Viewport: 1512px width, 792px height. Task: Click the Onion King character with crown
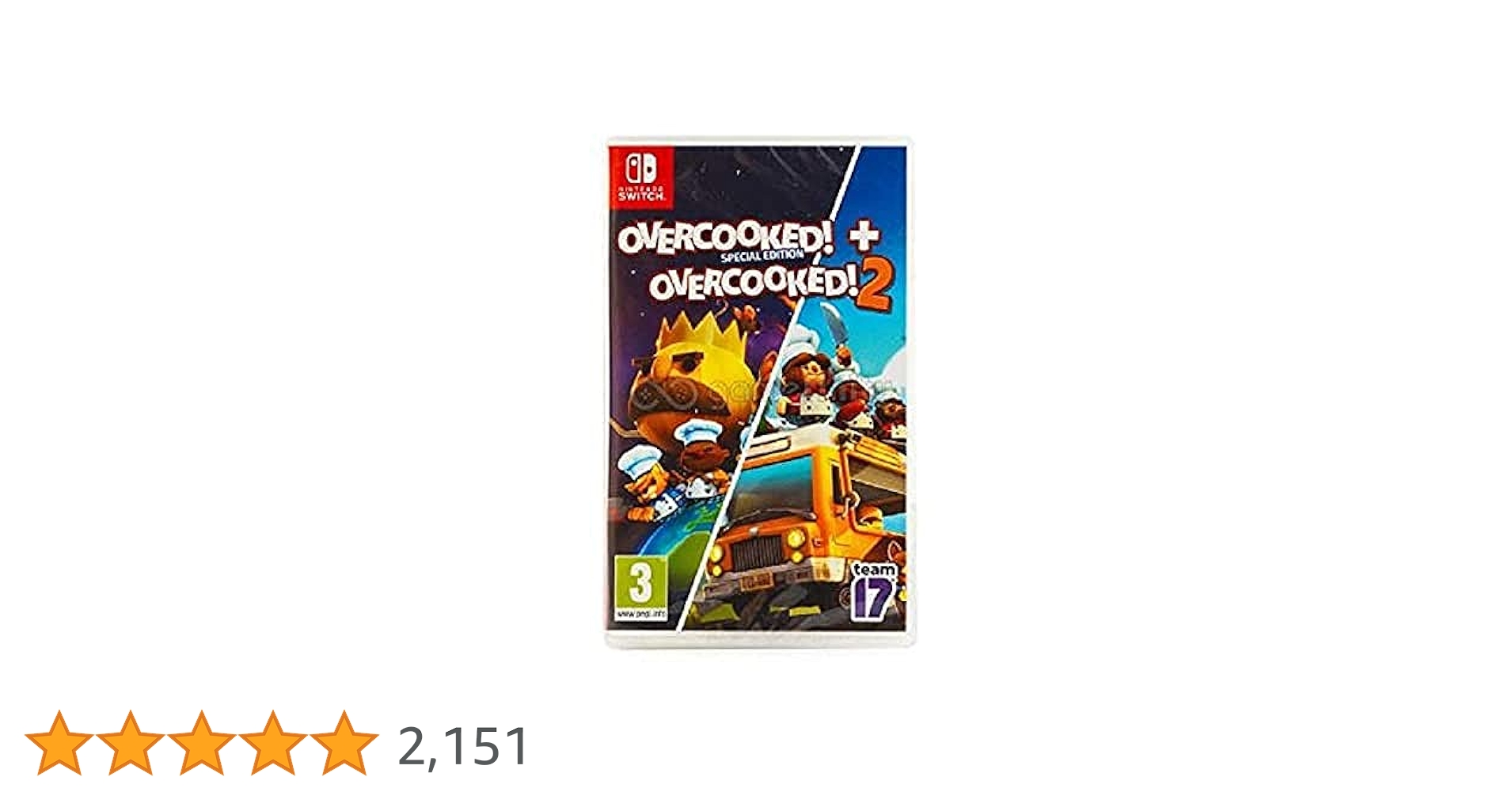(x=689, y=380)
